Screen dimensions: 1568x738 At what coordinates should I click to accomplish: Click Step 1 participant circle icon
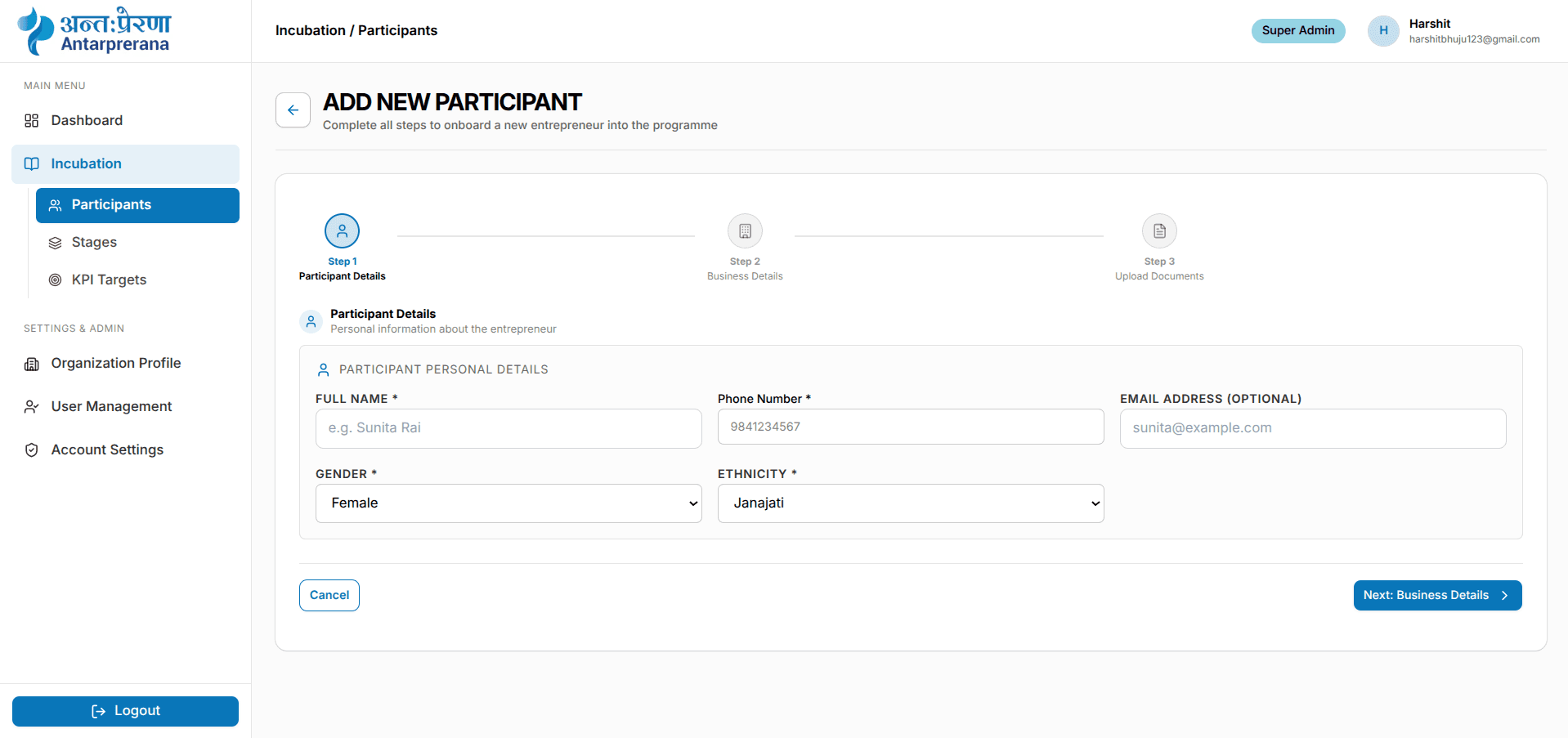pos(342,231)
